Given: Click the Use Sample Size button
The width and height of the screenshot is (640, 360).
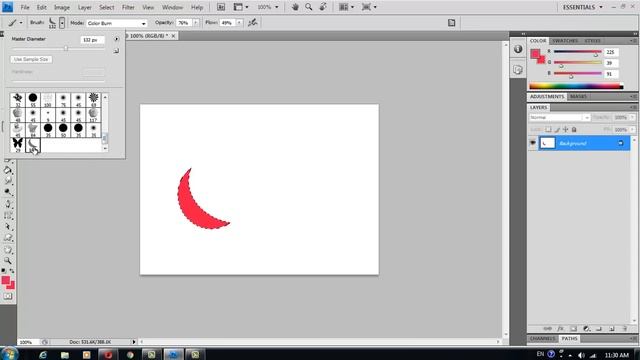Looking at the screenshot, I should click(x=31, y=59).
